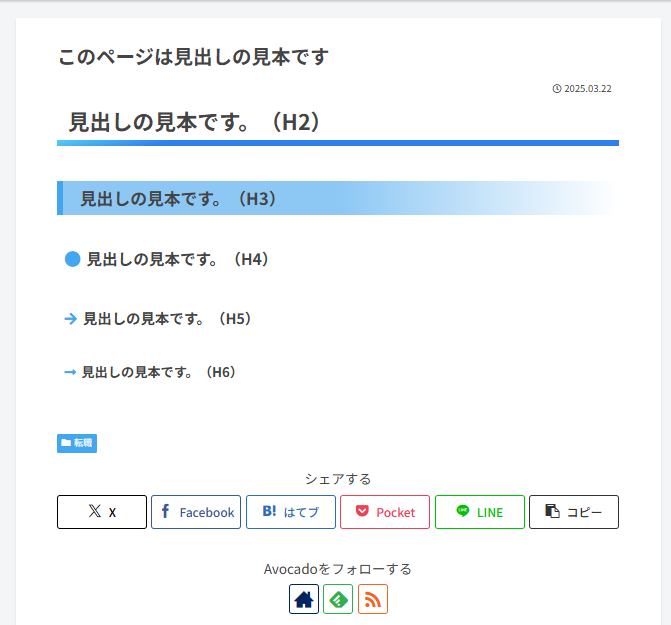Bookmark with the はてブ button
The height and width of the screenshot is (625, 671).
(x=291, y=512)
